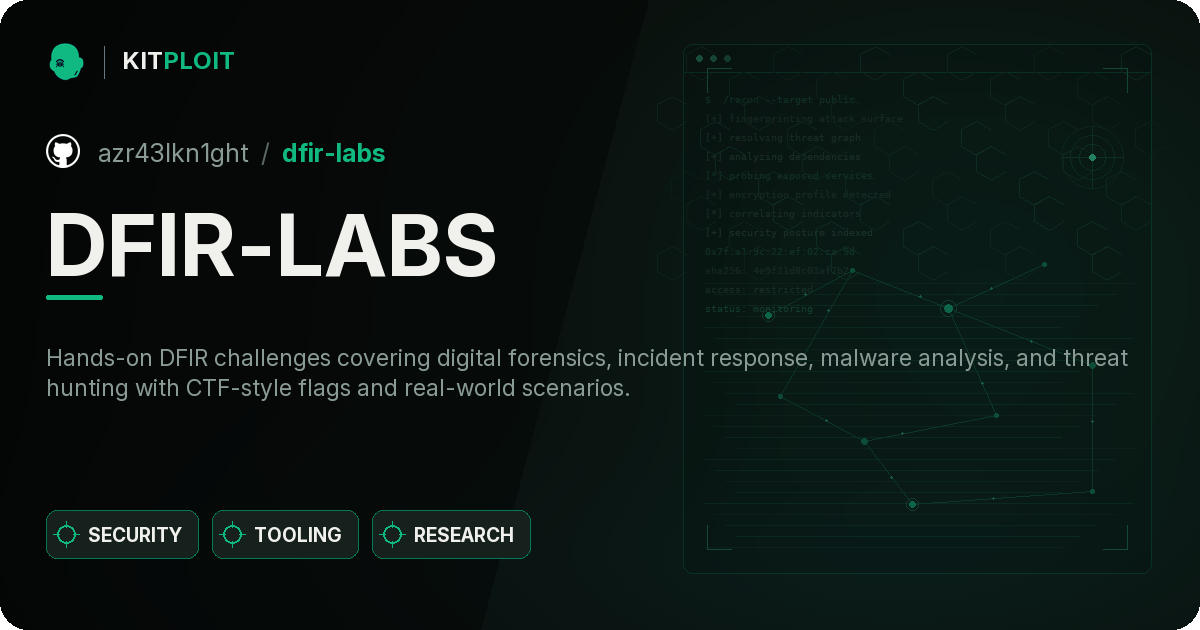Select the TOOLING tag badge
The image size is (1200, 630).
tap(285, 535)
